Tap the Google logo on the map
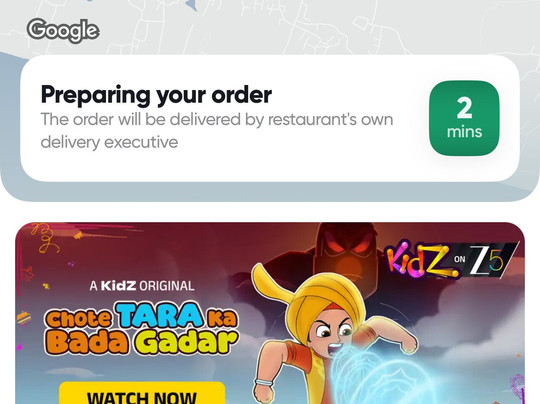Viewport: 540px width, 404px height. pos(63,30)
